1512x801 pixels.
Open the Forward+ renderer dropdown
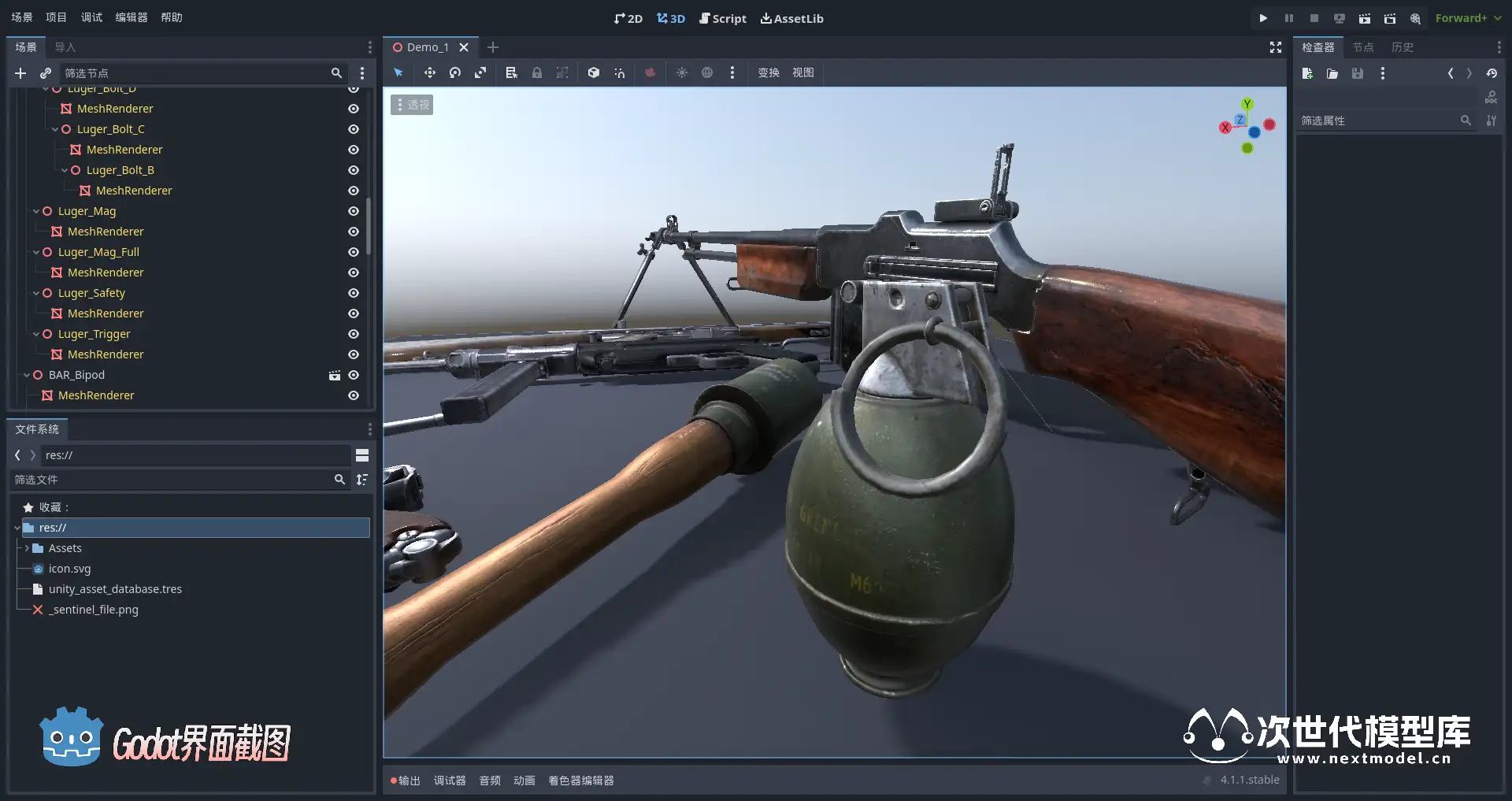click(1468, 18)
